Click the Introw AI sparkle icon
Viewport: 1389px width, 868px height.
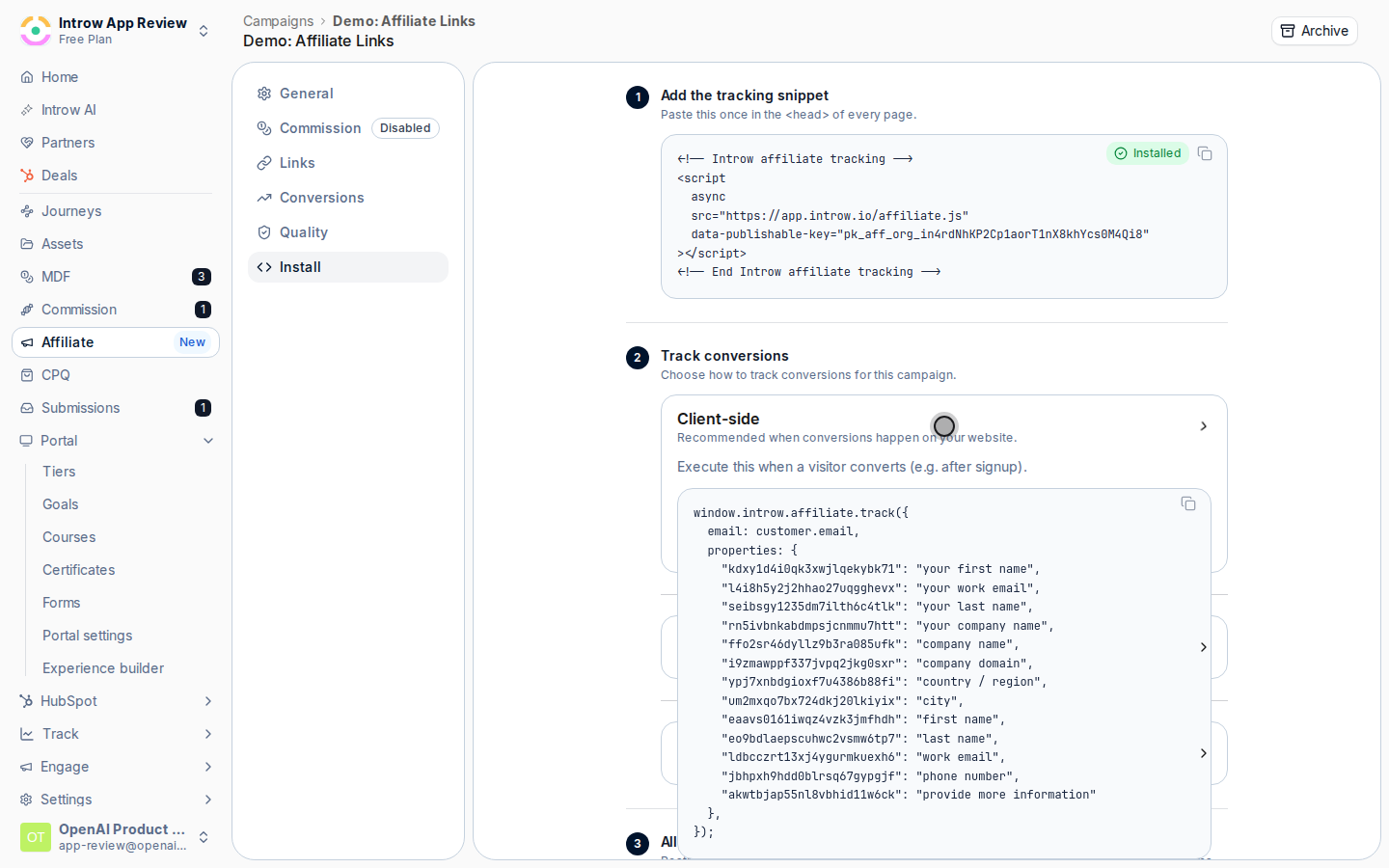(27, 110)
